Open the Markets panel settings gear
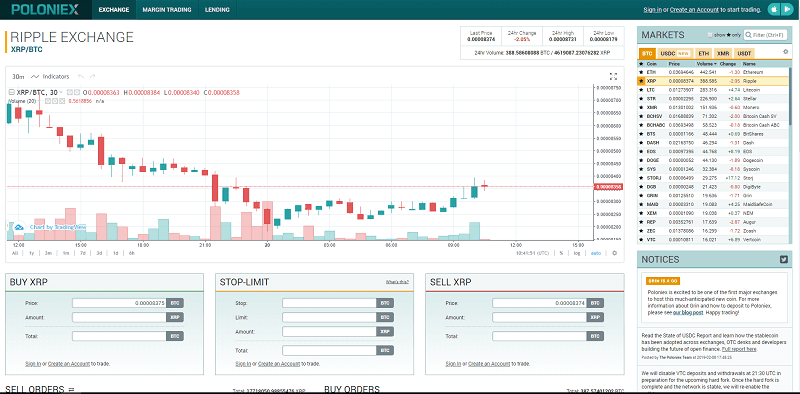The image size is (800, 394). [785, 52]
